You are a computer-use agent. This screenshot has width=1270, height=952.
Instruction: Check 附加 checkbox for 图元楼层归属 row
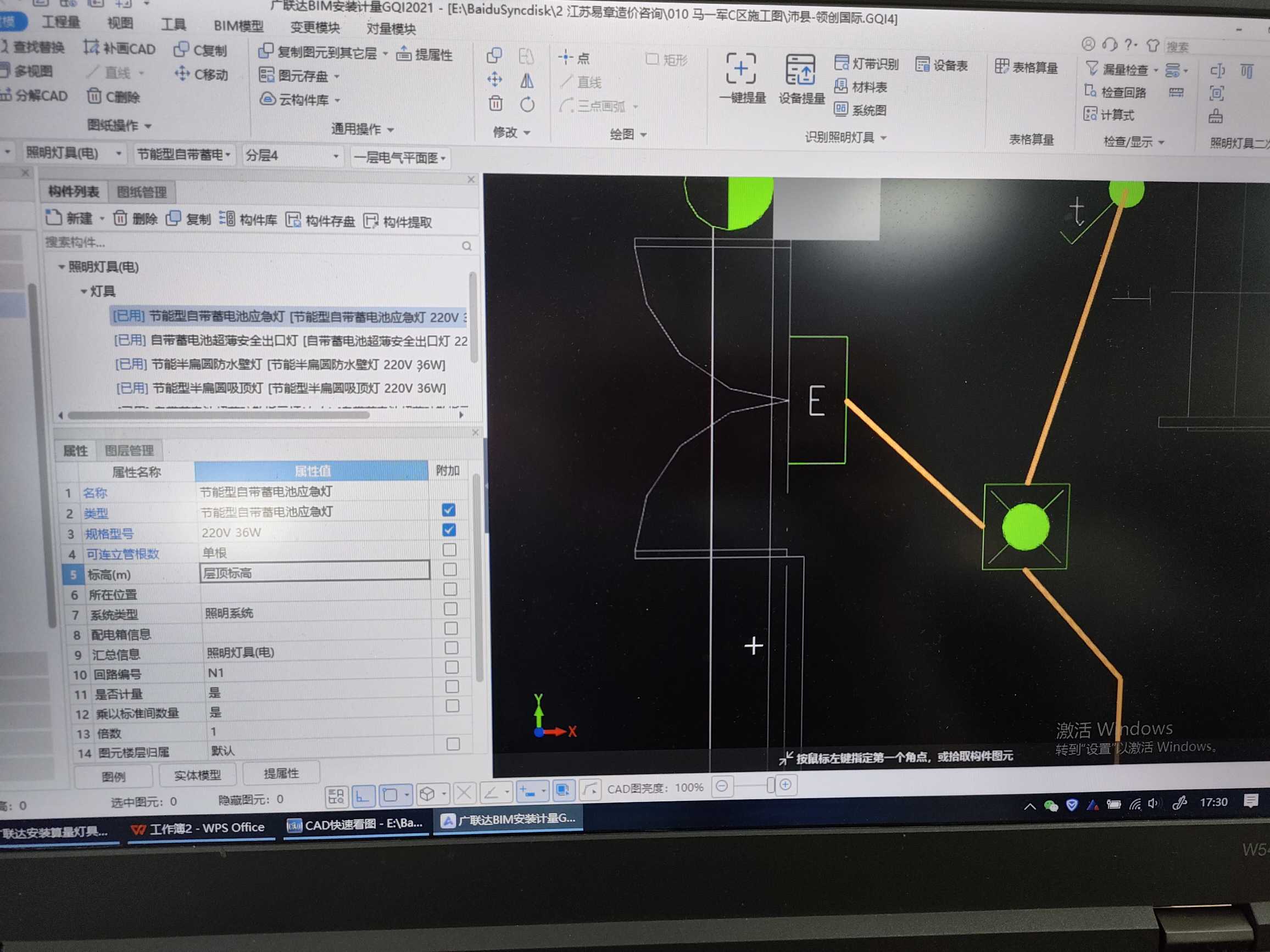[453, 744]
